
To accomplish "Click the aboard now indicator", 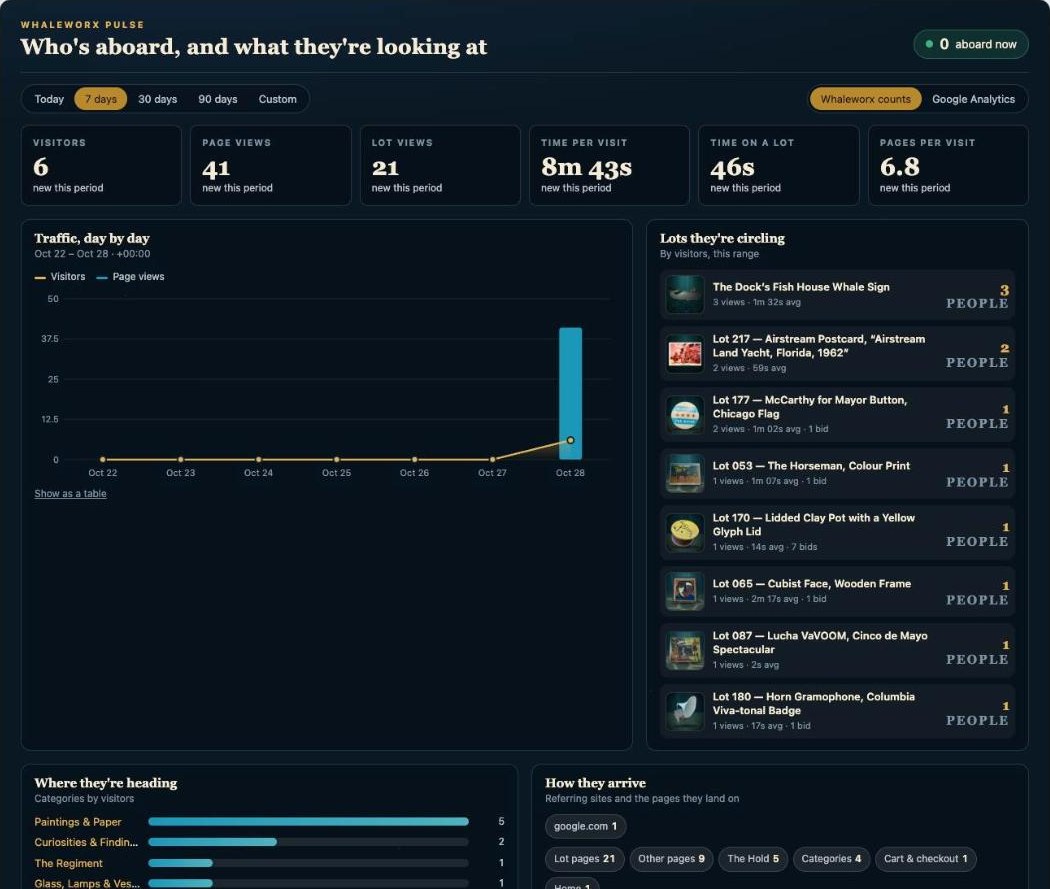I will 970,44.
